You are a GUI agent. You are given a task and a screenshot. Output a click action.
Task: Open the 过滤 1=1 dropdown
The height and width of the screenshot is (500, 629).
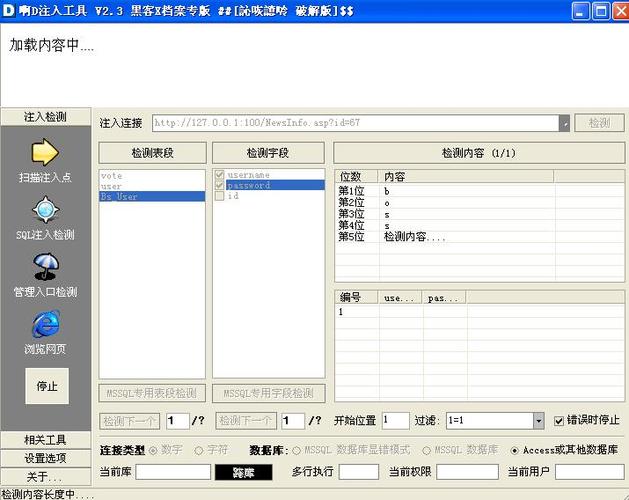(538, 421)
